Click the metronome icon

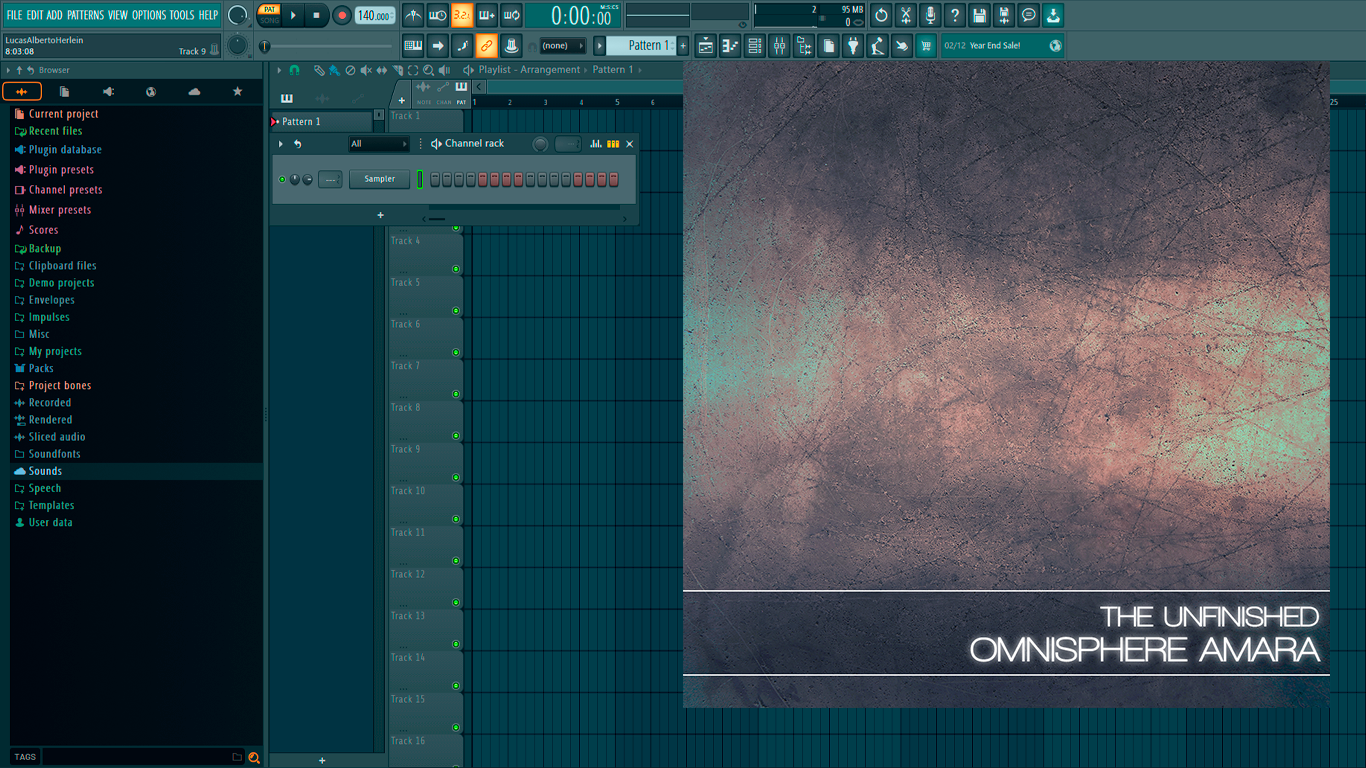pos(413,15)
